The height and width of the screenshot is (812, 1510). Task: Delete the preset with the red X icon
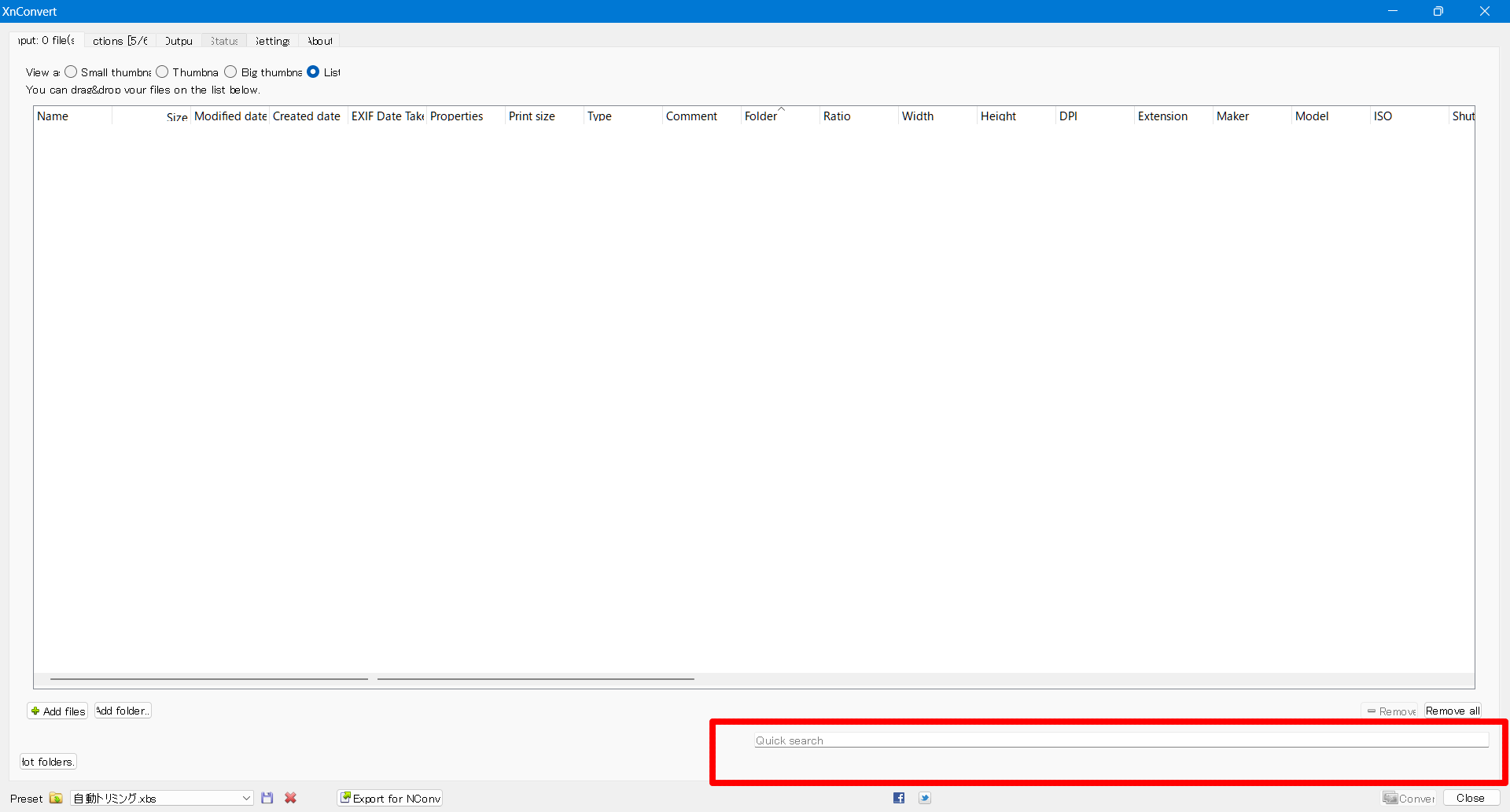(291, 798)
